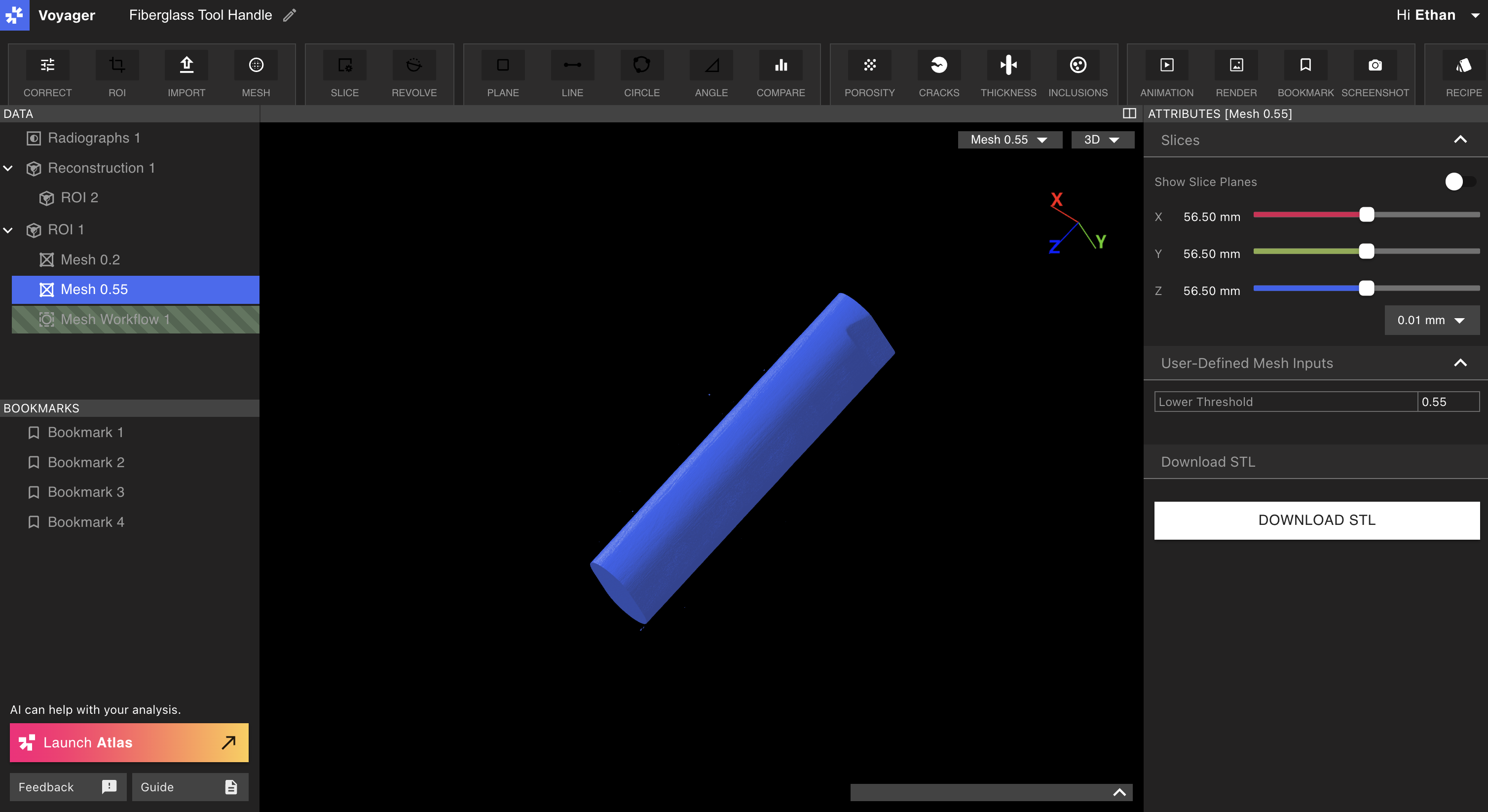Click the Inclusions analysis icon
Image resolution: width=1488 pixels, height=812 pixels.
click(1078, 65)
